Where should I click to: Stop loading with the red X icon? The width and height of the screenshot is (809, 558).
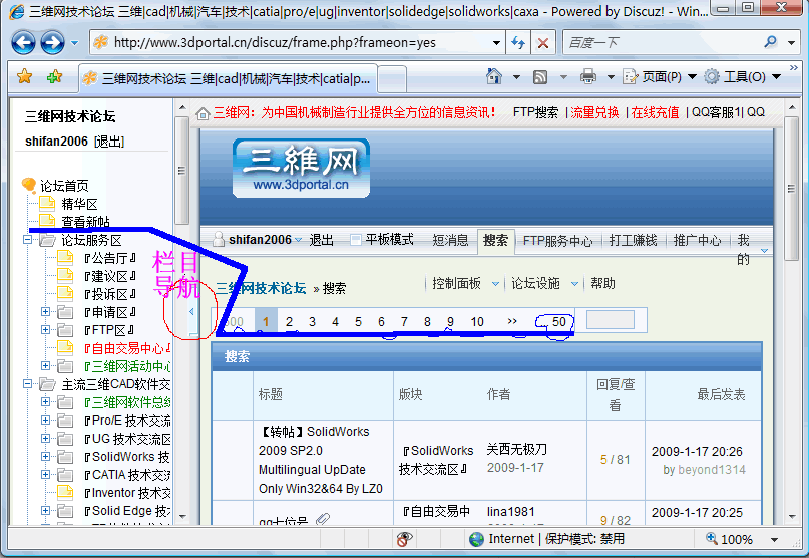pyautogui.click(x=542, y=42)
